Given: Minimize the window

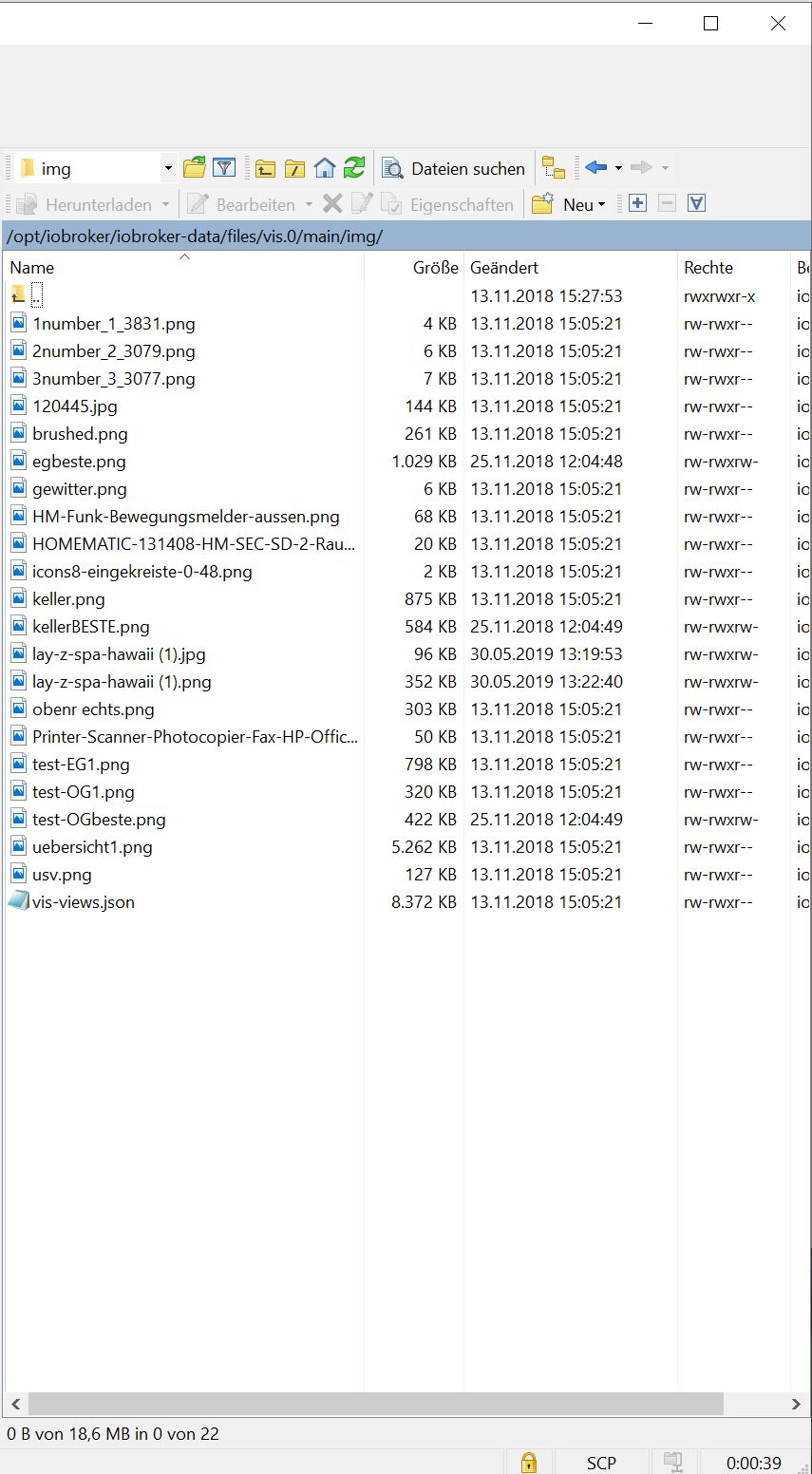Looking at the screenshot, I should [646, 24].
